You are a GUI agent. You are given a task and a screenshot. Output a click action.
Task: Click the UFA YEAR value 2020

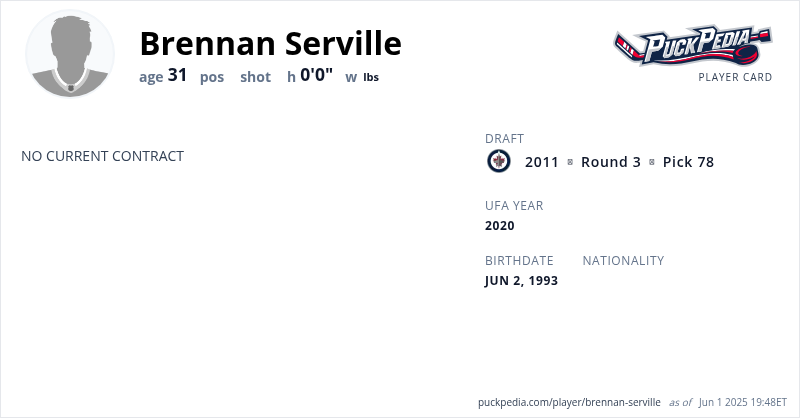click(x=499, y=226)
